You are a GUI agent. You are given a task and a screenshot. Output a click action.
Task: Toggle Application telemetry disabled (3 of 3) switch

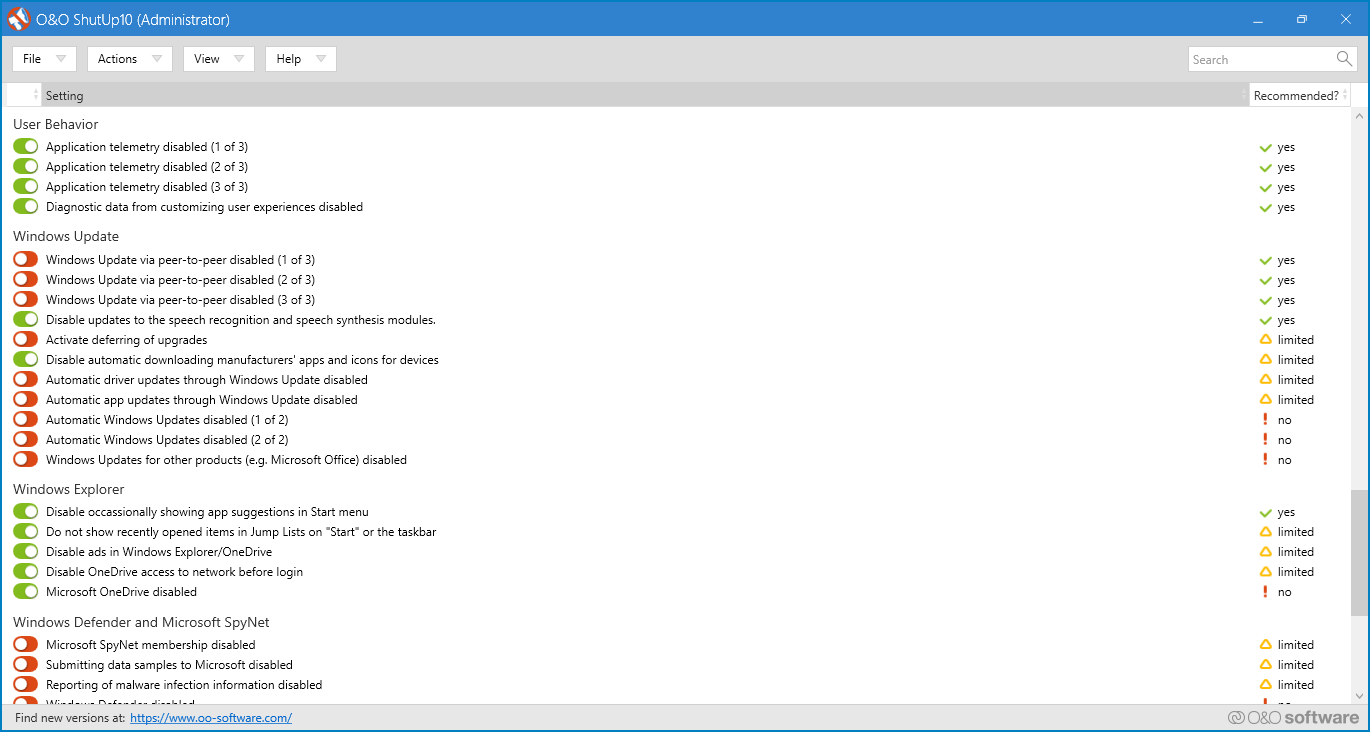click(26, 187)
